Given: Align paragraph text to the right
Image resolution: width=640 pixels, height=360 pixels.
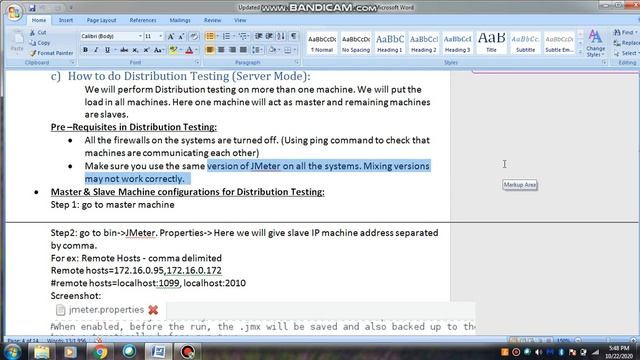Looking at the screenshot, I should 232,50.
